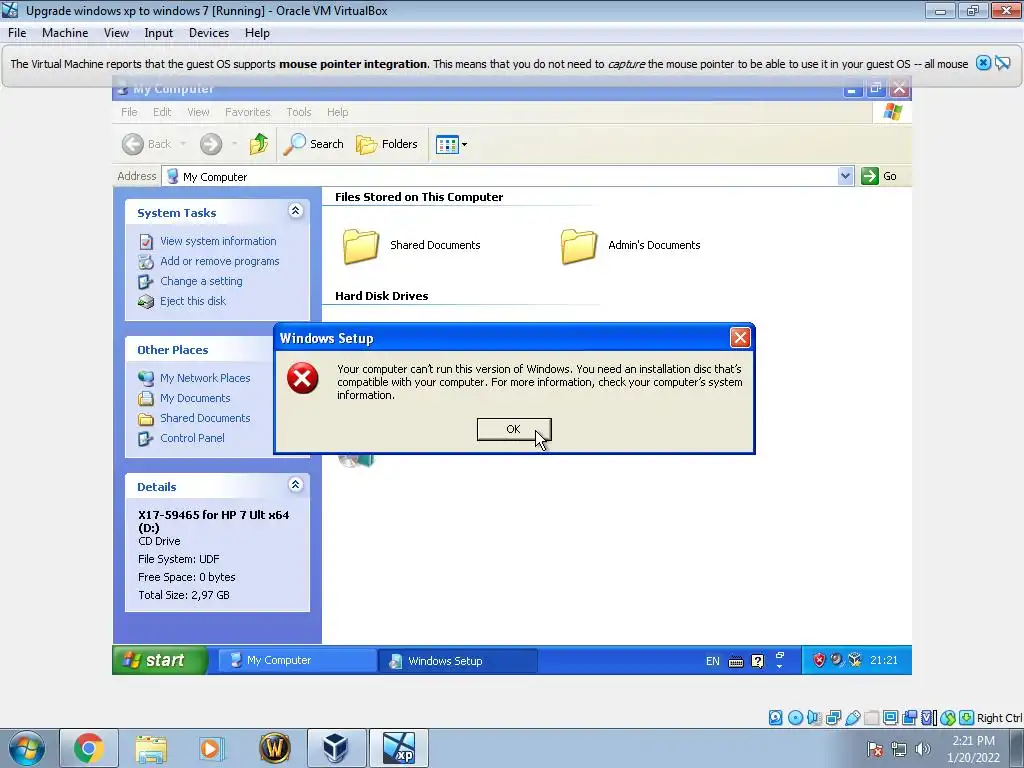
Task: Open Add or remove programs link
Action: 219,261
